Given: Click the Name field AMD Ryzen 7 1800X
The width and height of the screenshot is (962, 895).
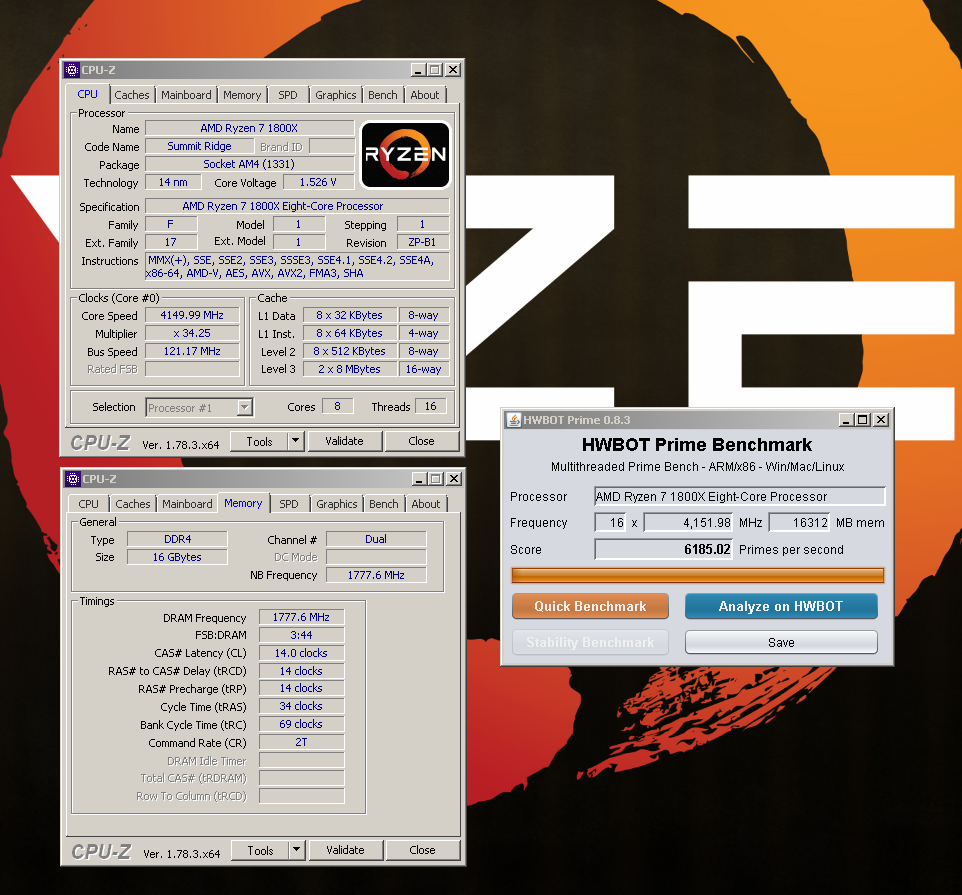Looking at the screenshot, I should click(250, 128).
